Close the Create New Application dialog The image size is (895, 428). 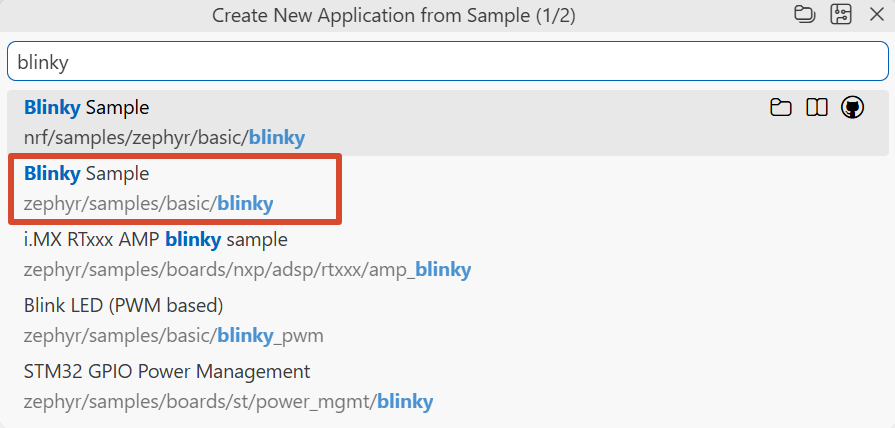[x=876, y=15]
